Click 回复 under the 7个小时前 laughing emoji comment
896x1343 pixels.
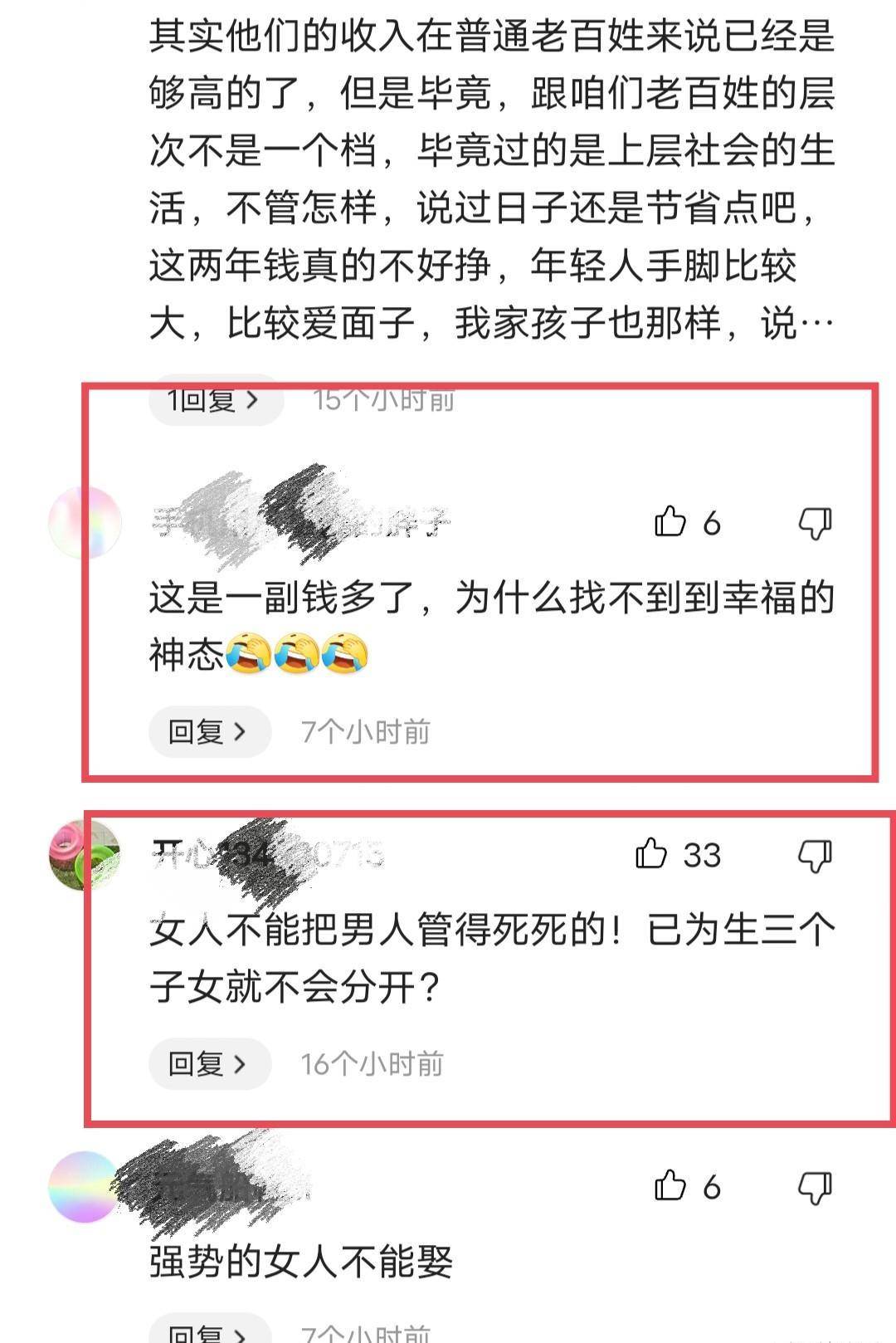210,731
